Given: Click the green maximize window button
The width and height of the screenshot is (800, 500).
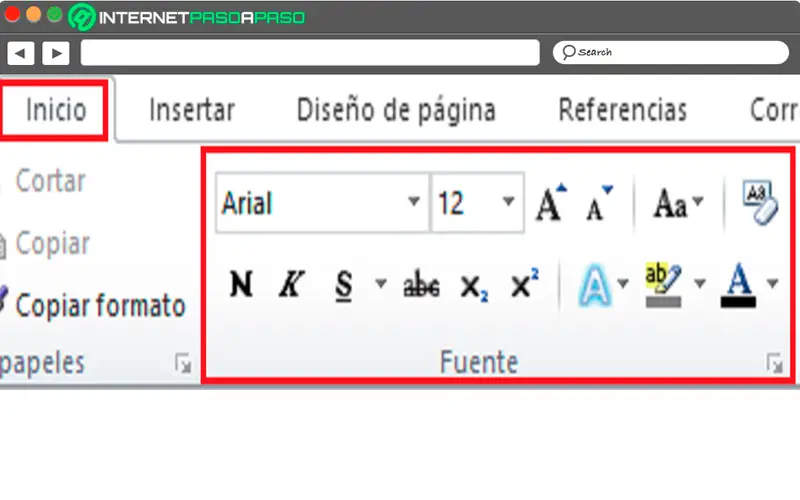Looking at the screenshot, I should click(55, 14).
